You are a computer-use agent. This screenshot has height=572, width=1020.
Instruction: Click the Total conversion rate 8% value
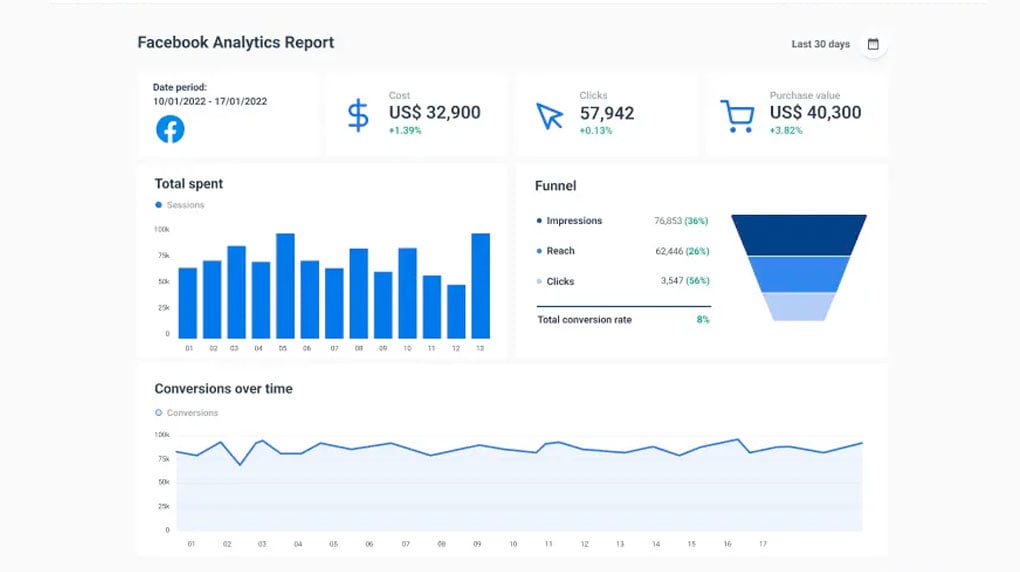(702, 320)
